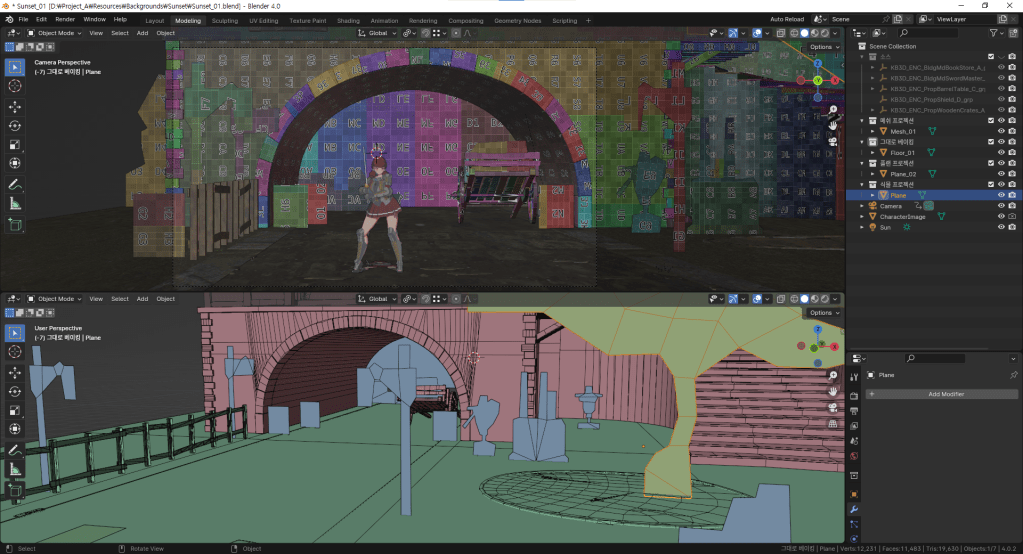Click the blue Z axis gizmo in bottom viewport

pos(818,328)
